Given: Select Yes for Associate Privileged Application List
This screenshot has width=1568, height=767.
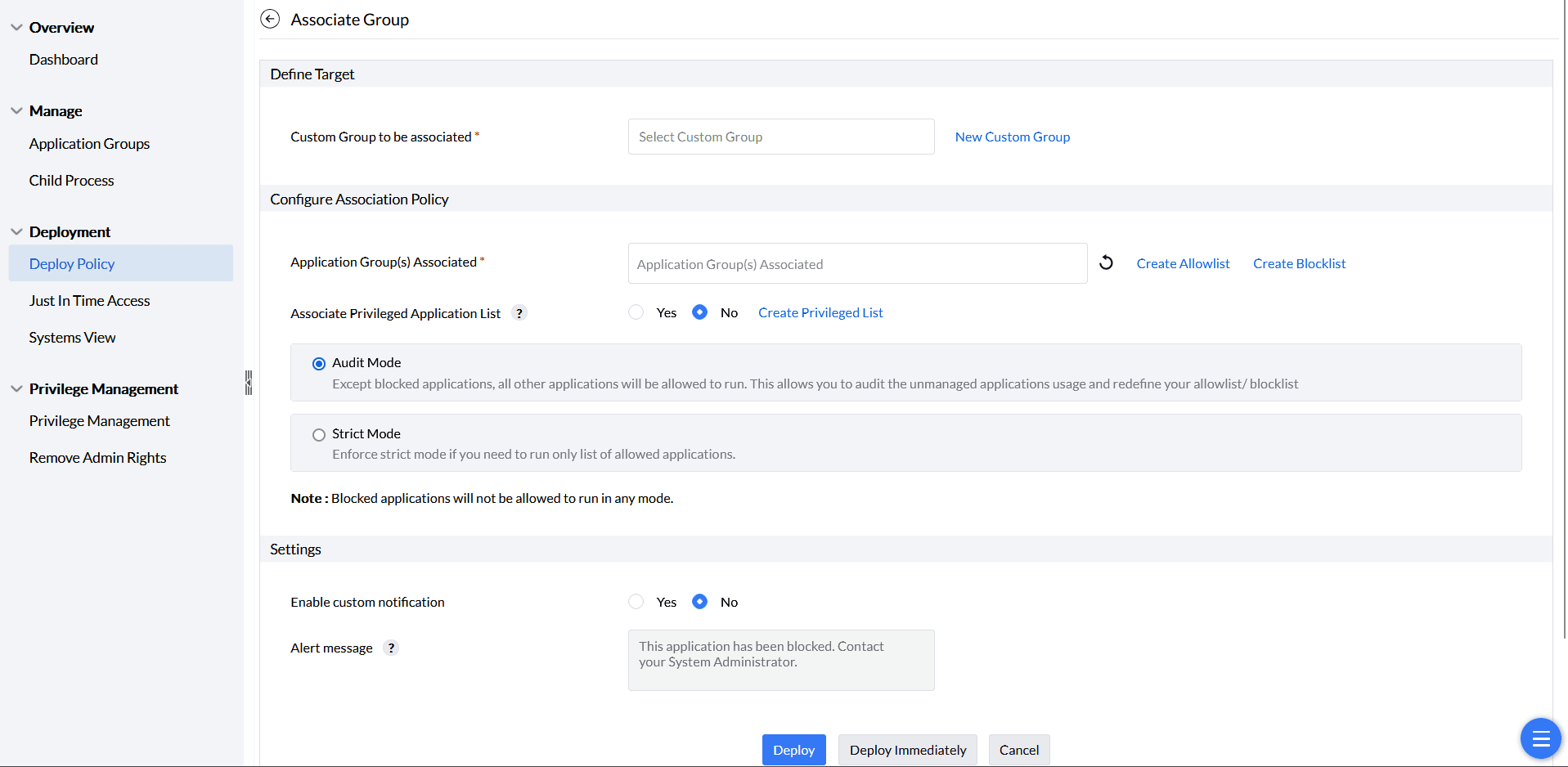Looking at the screenshot, I should 636,312.
